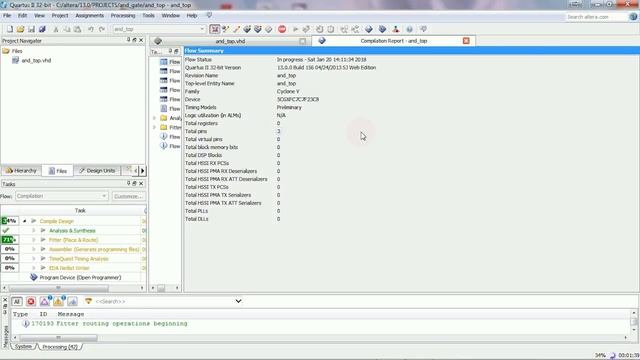Click the messages search field

tap(164, 301)
